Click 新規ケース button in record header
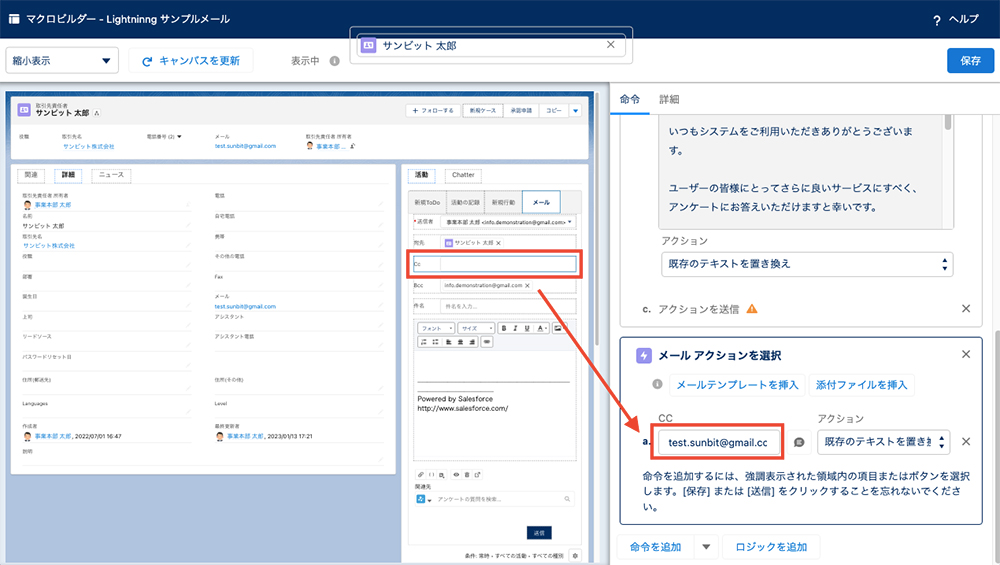The width and height of the screenshot is (1000, 565). click(482, 110)
